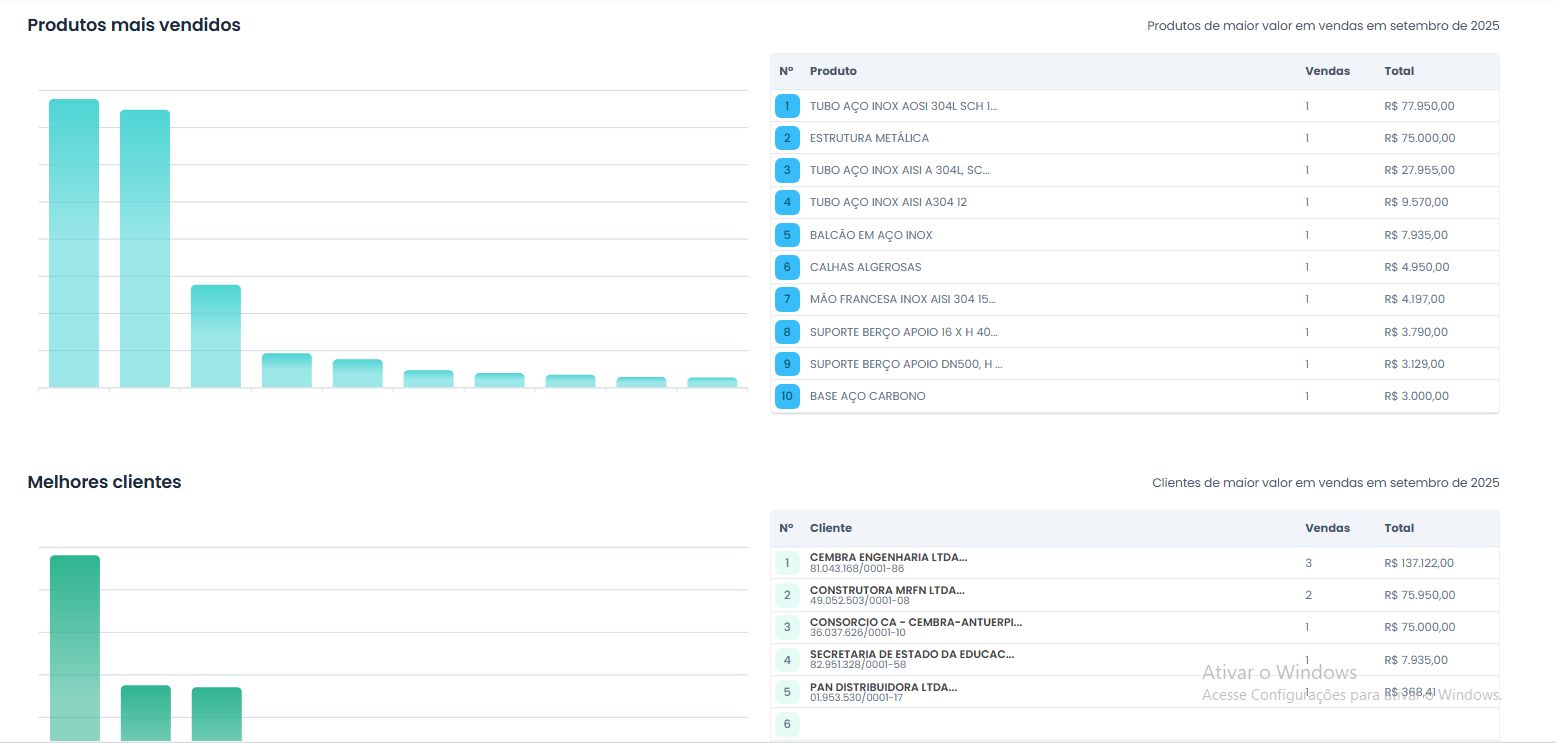This screenshot has height=743, width=1556.
Task: Click CNPJ 49.052.503/0001-08
Action: [860, 601]
